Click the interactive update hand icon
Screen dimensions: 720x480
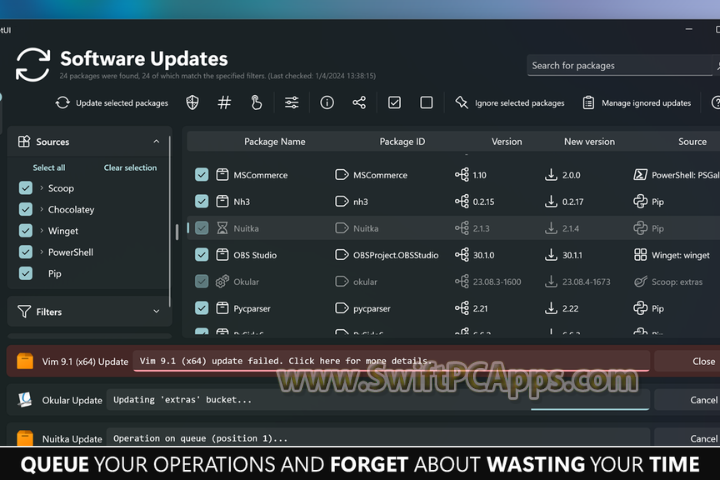(256, 103)
